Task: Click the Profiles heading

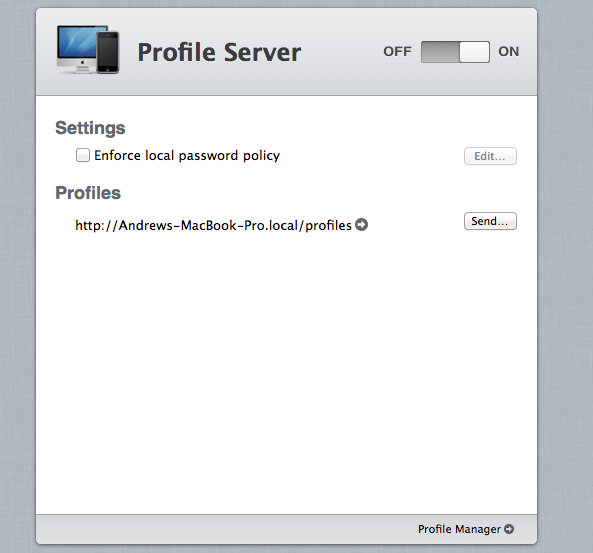Action: tap(88, 193)
